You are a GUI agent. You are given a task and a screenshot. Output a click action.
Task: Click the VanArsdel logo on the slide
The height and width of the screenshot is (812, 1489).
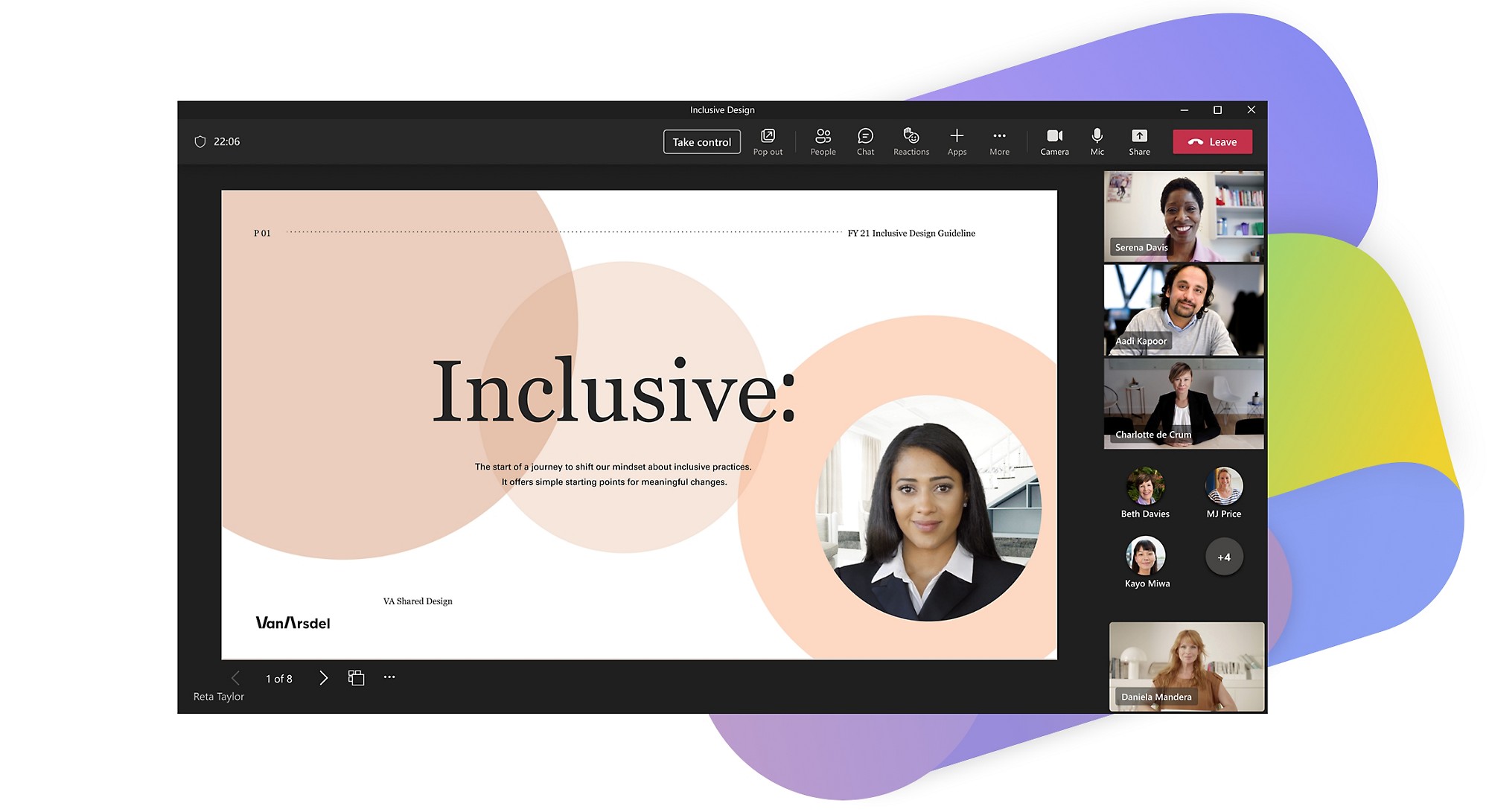coord(293,623)
